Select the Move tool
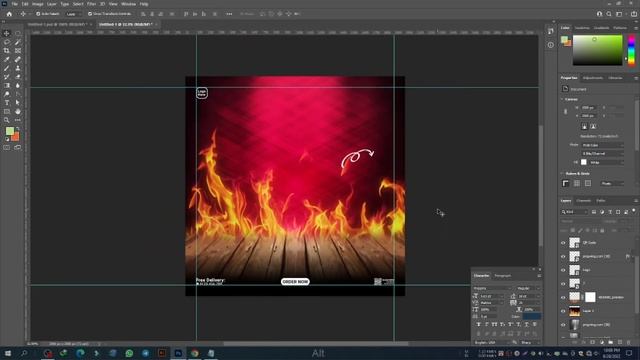The width and height of the screenshot is (640, 360). point(7,33)
